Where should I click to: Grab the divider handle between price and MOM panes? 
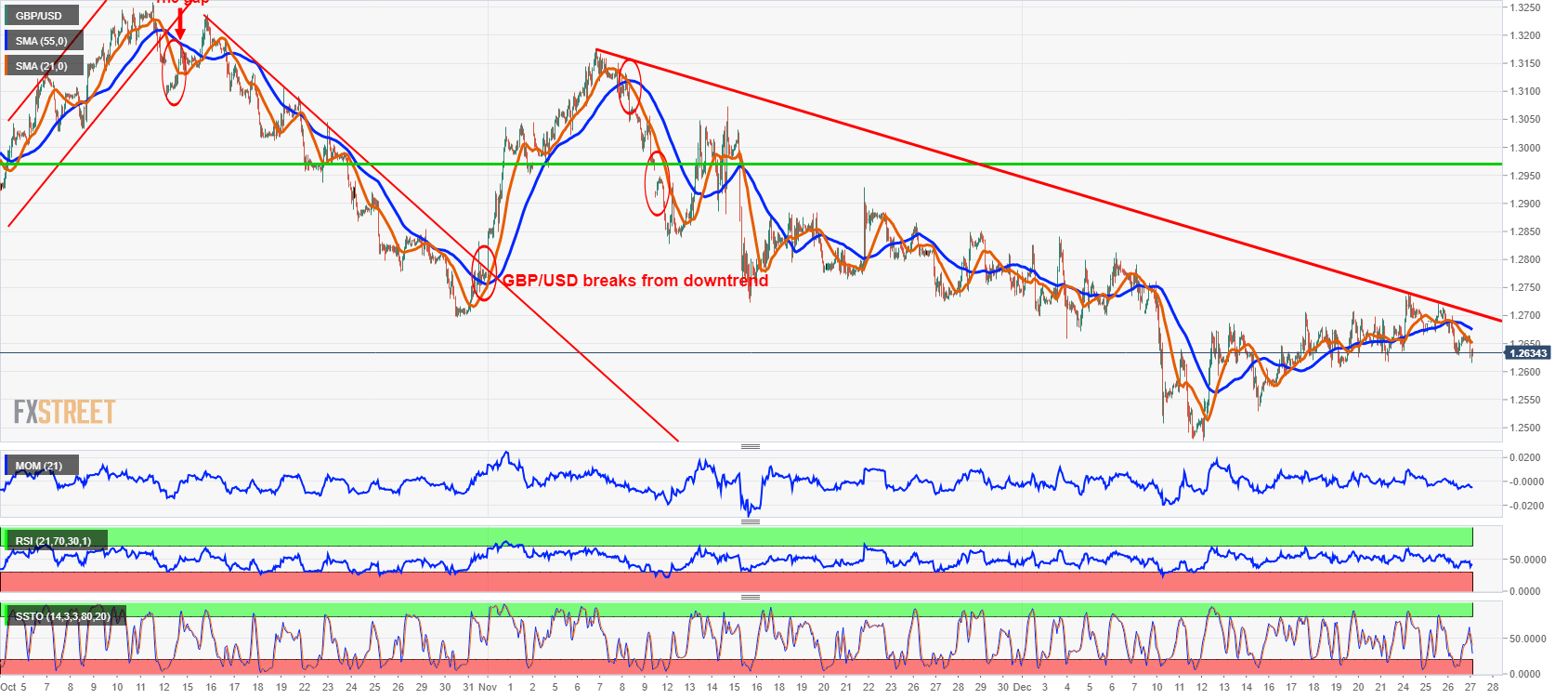[x=751, y=446]
